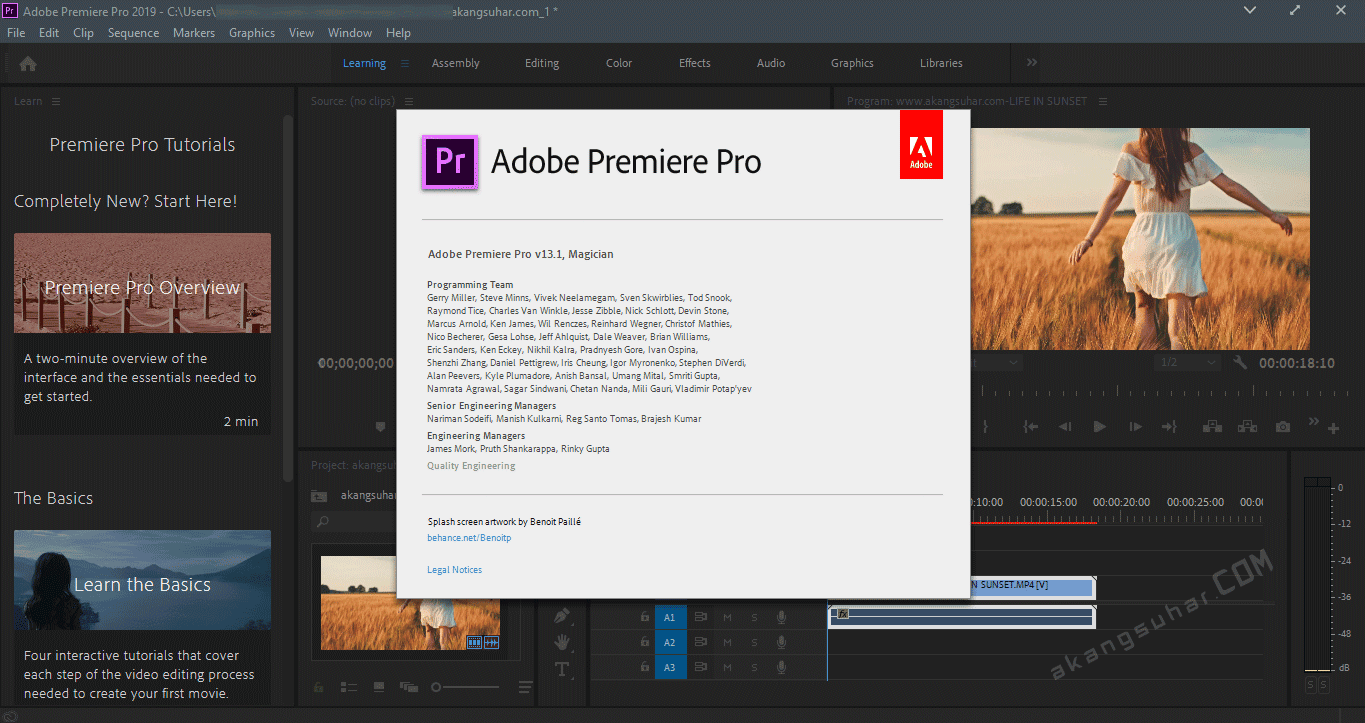Open the Sequence menu
The height and width of the screenshot is (723, 1365).
pos(133,33)
